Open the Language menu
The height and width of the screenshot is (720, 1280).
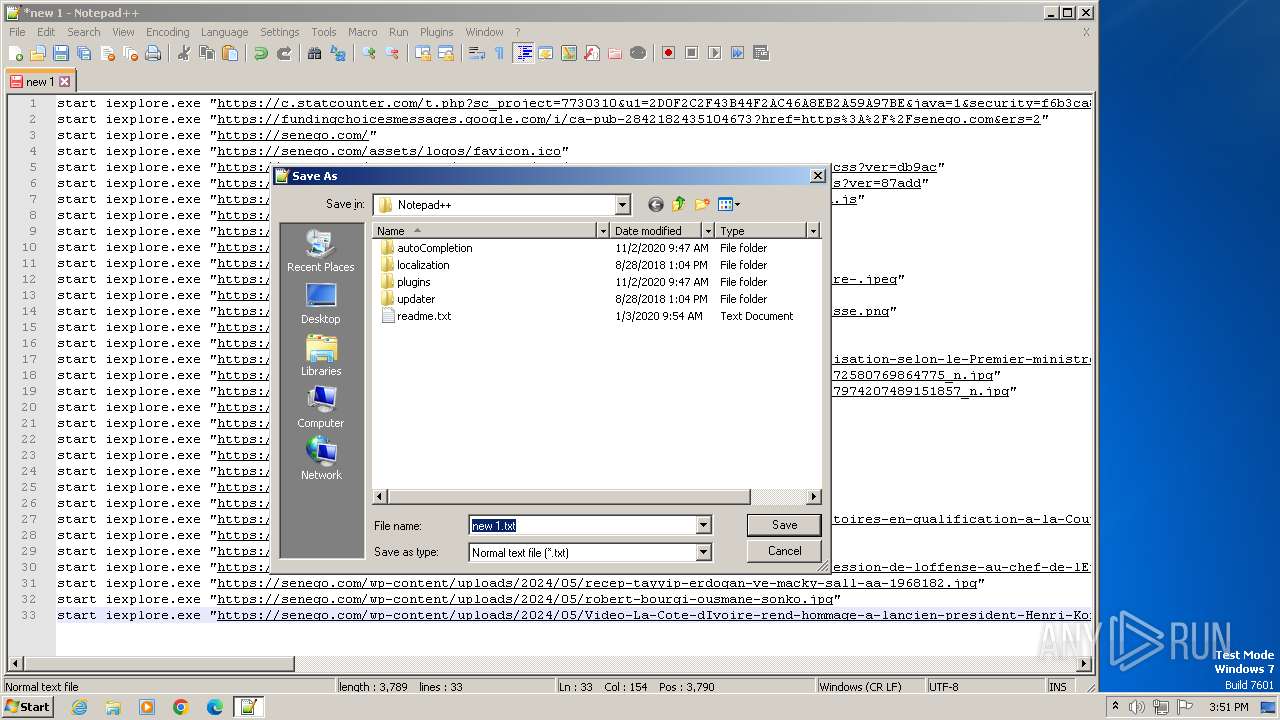[x=224, y=32]
